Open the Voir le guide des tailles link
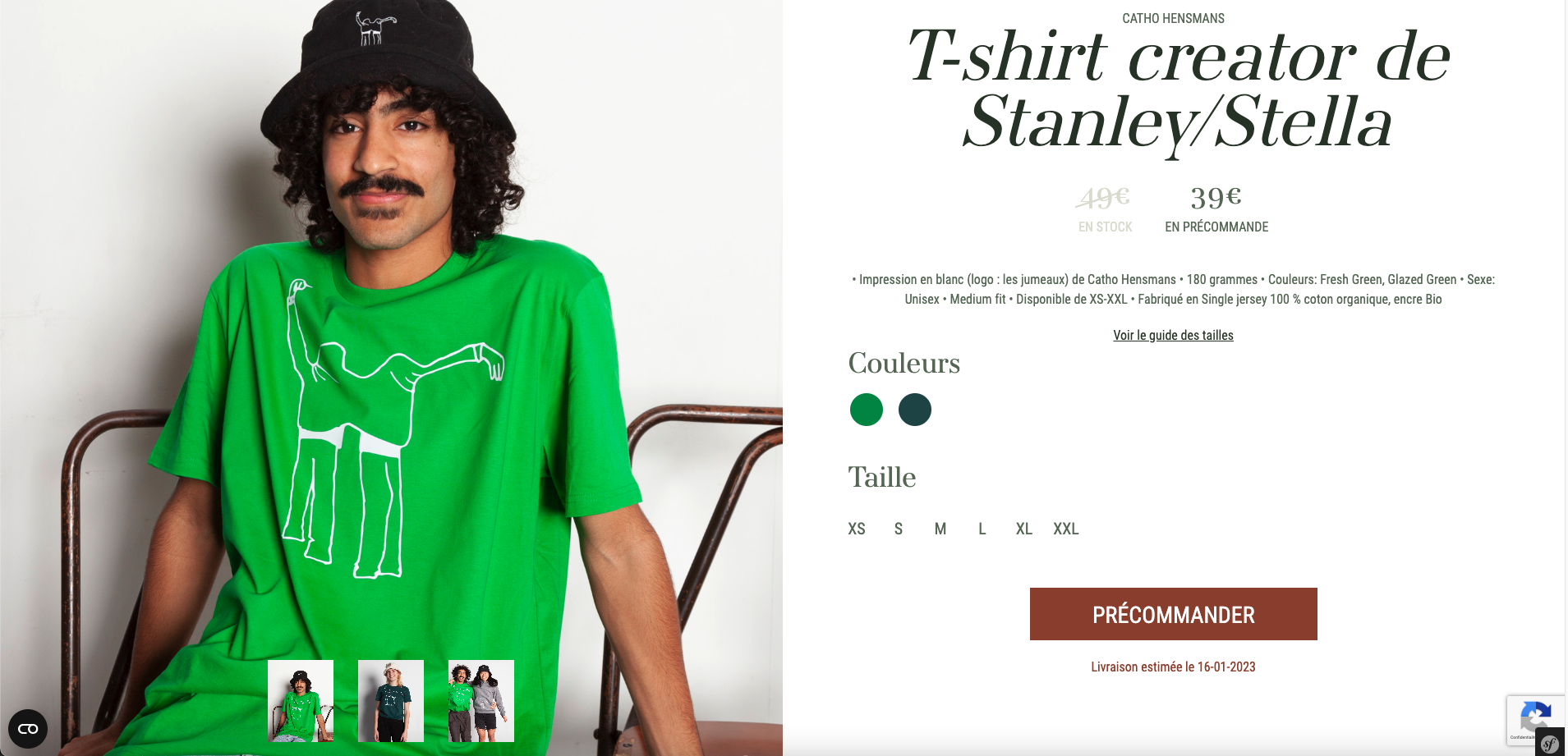The height and width of the screenshot is (756, 1568). click(1173, 335)
